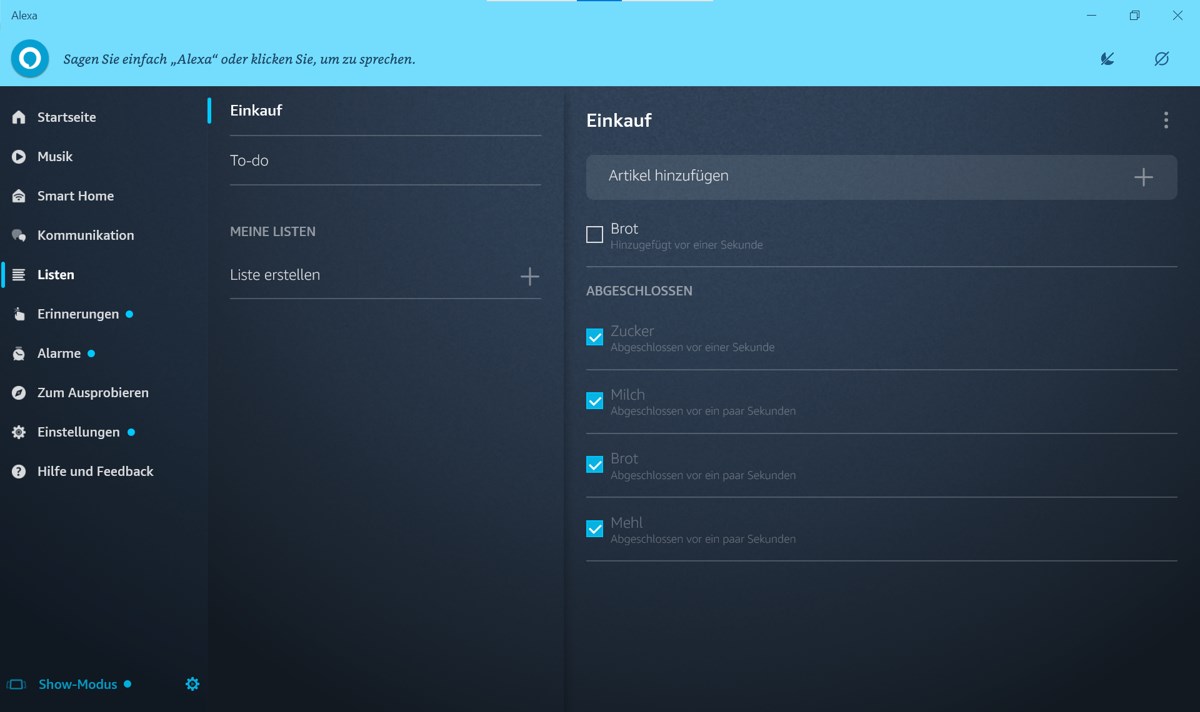Screen dimensions: 1200x712
Task: Open the Einkauf three-dot options menu
Action: [1165, 120]
